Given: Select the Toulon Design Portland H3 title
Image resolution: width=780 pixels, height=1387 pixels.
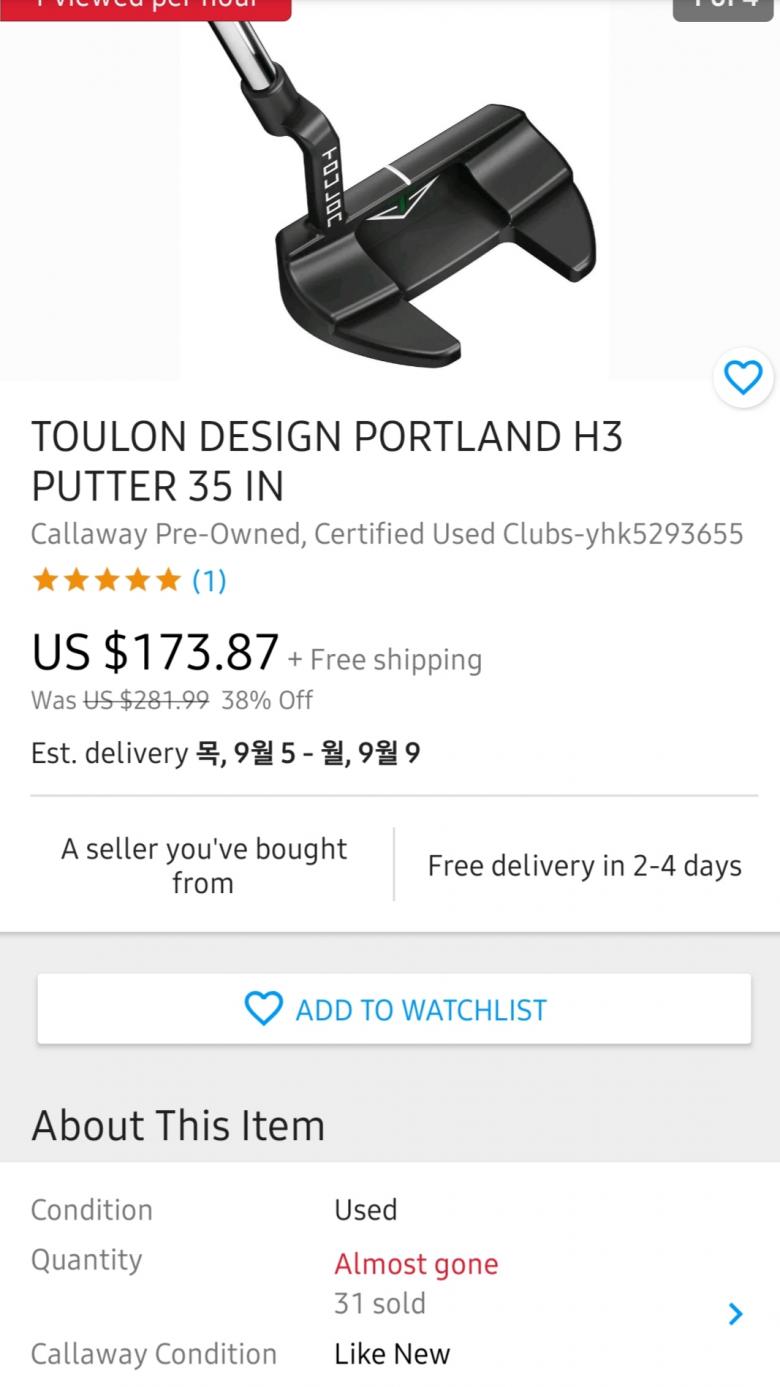Looking at the screenshot, I should [x=327, y=461].
